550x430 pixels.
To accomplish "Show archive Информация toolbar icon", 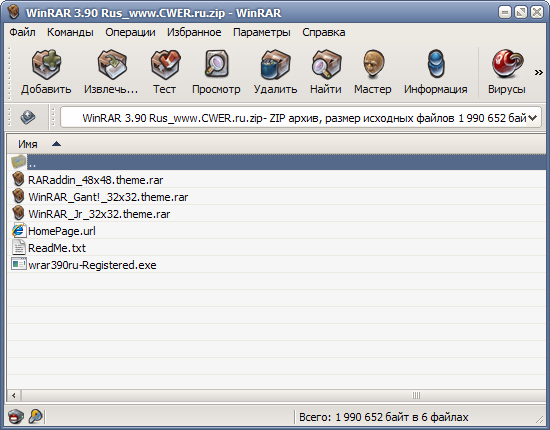I will (436, 64).
